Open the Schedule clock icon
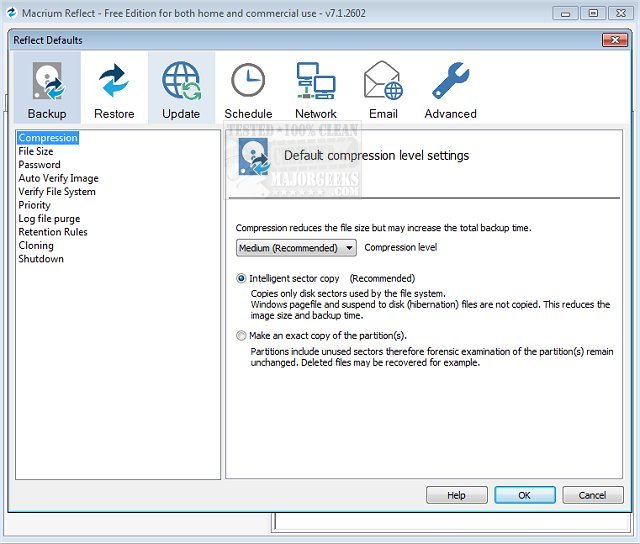 tap(248, 87)
